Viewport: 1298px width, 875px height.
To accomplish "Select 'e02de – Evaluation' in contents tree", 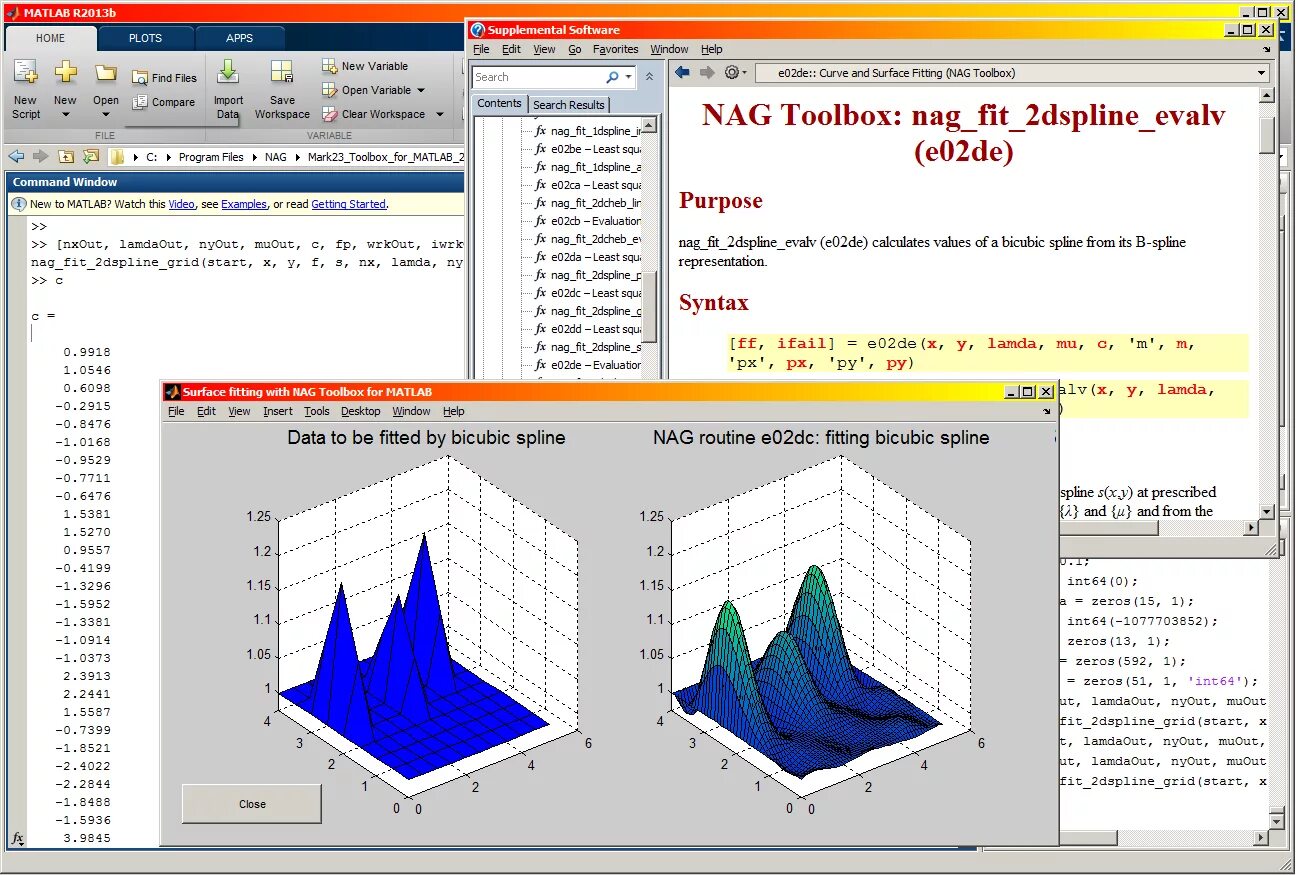I will [x=596, y=365].
